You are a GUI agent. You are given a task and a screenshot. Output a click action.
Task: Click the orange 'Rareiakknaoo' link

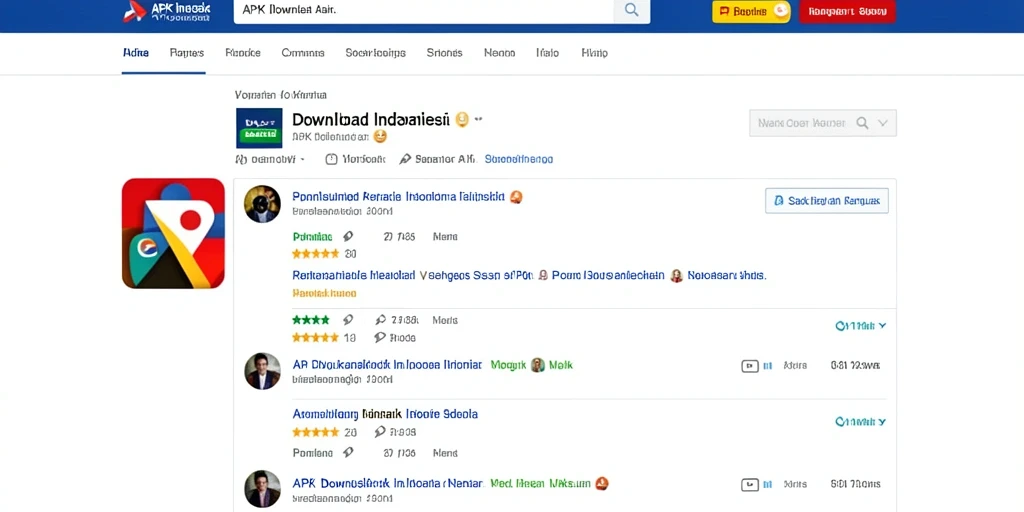coord(324,293)
